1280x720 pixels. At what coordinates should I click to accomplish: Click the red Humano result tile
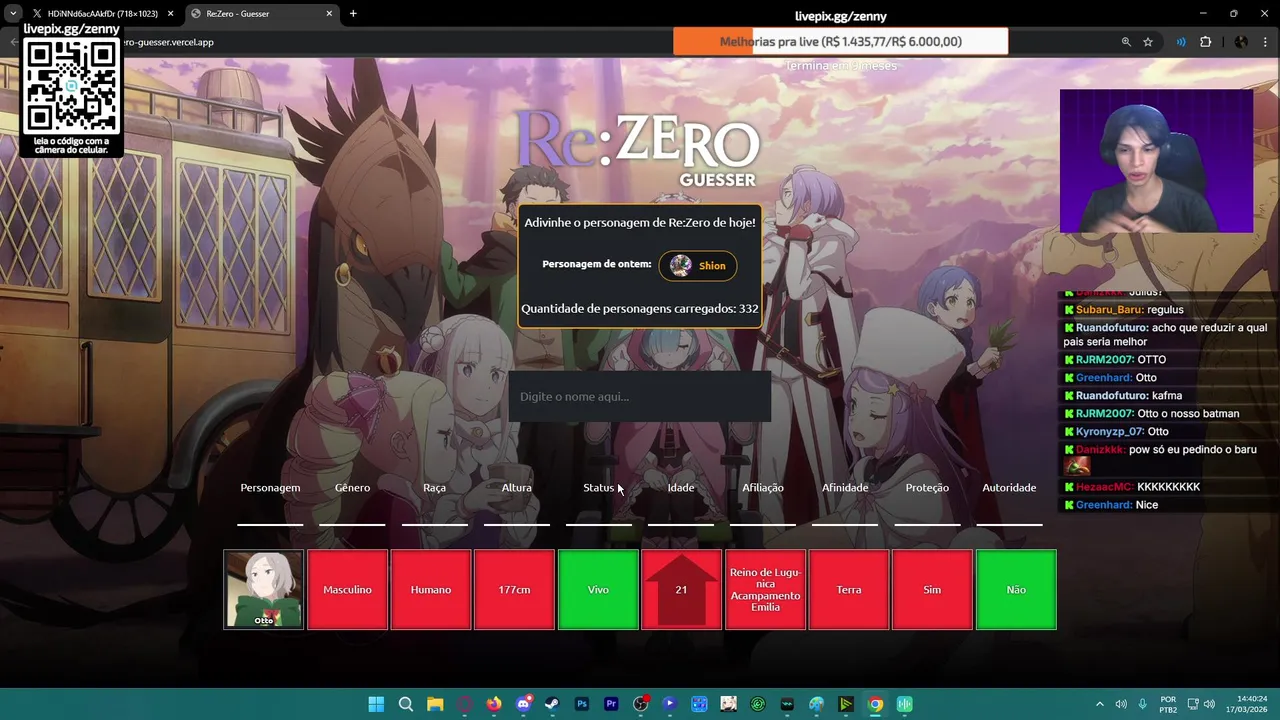click(431, 590)
